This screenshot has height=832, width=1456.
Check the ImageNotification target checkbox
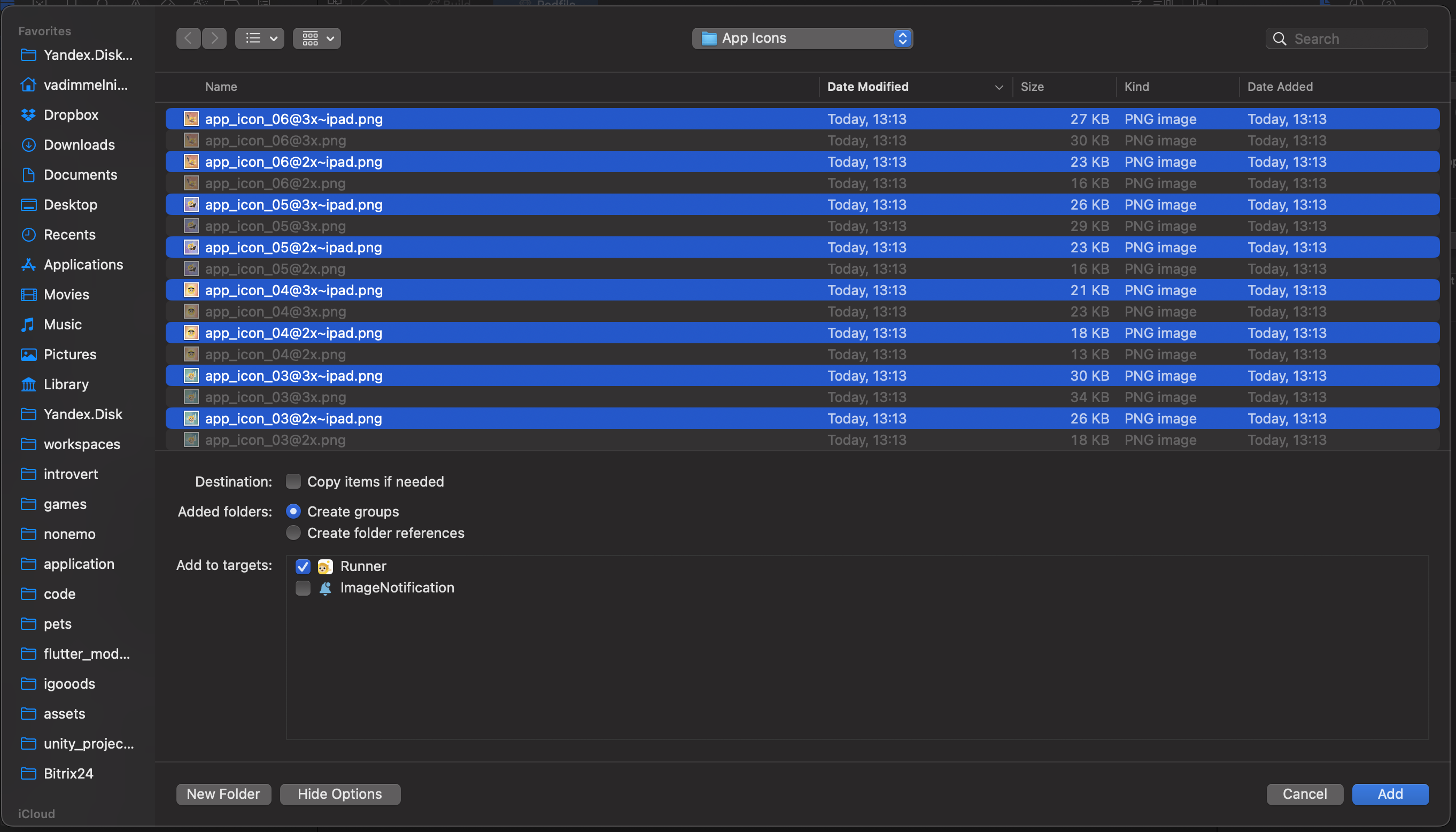click(x=303, y=588)
